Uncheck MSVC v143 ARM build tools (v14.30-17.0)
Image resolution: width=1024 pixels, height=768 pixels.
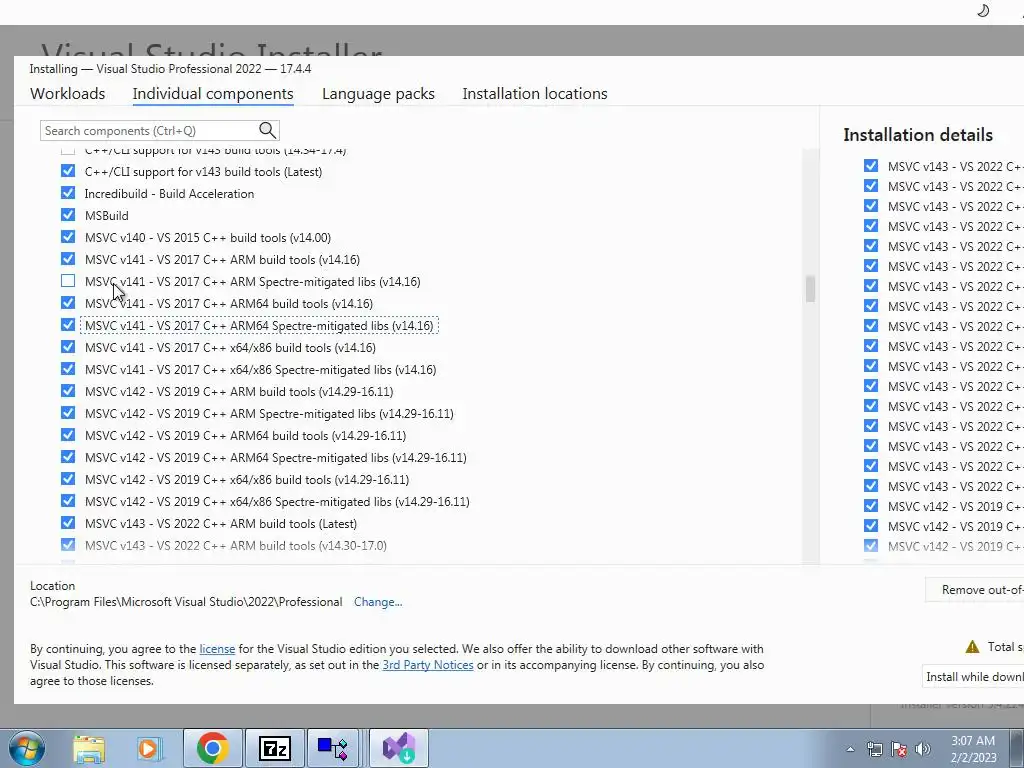[68, 545]
